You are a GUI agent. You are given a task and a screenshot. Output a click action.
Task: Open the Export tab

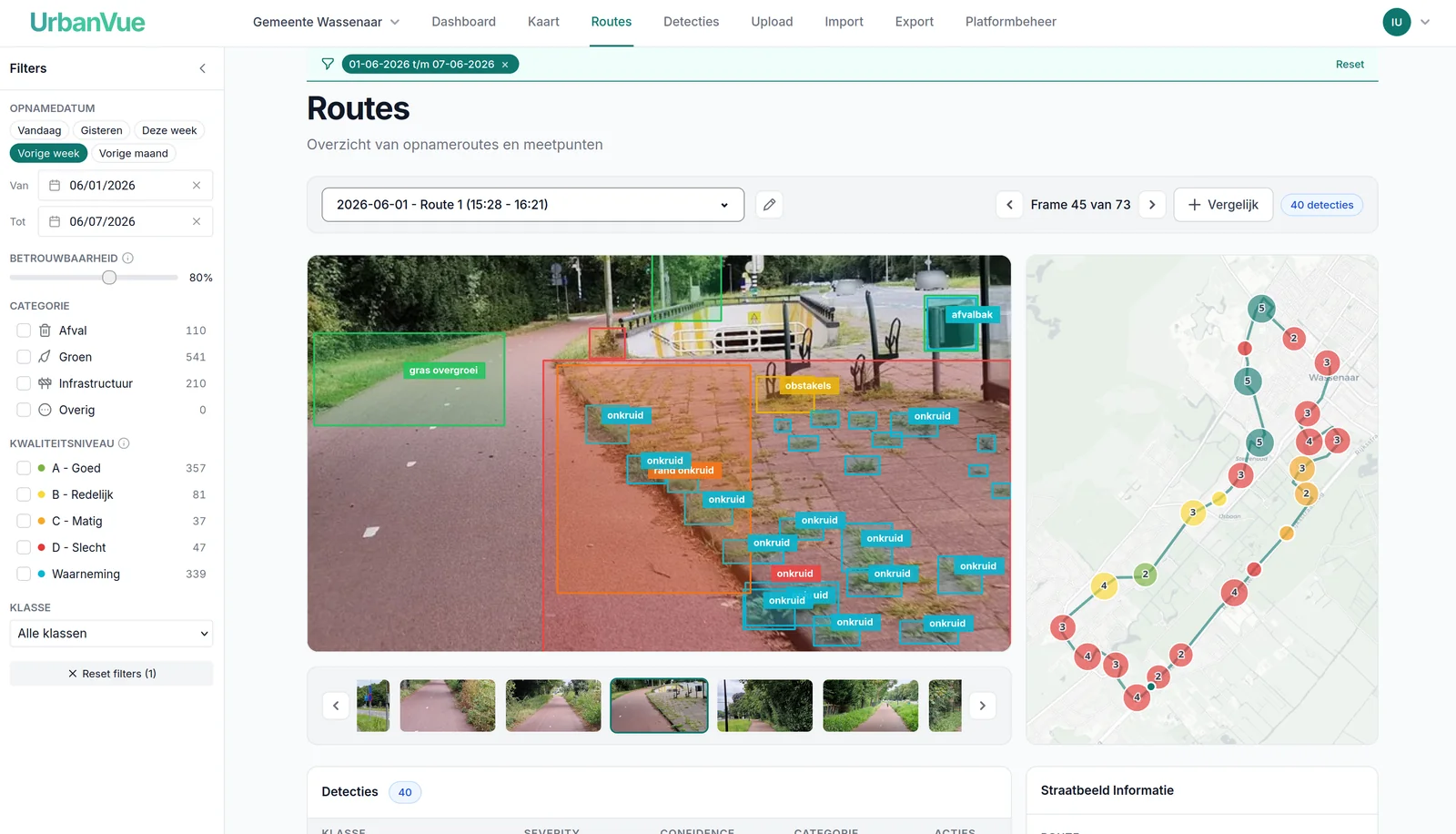[x=914, y=22]
